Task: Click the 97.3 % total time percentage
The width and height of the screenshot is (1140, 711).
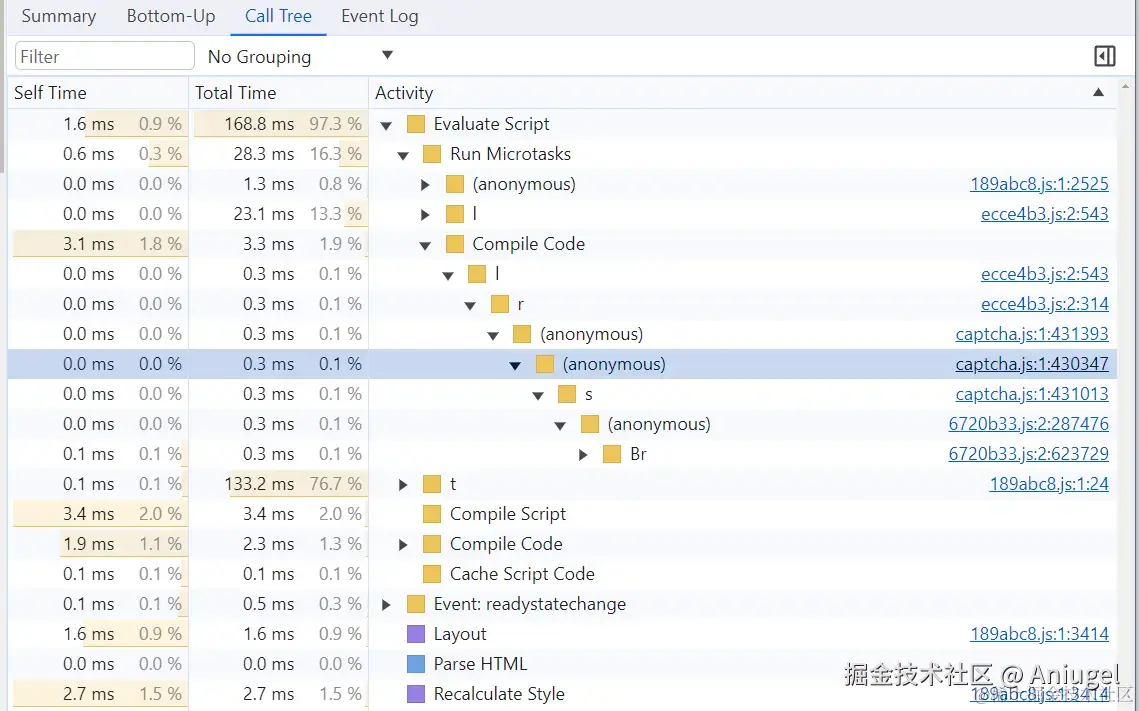Action: pos(335,124)
